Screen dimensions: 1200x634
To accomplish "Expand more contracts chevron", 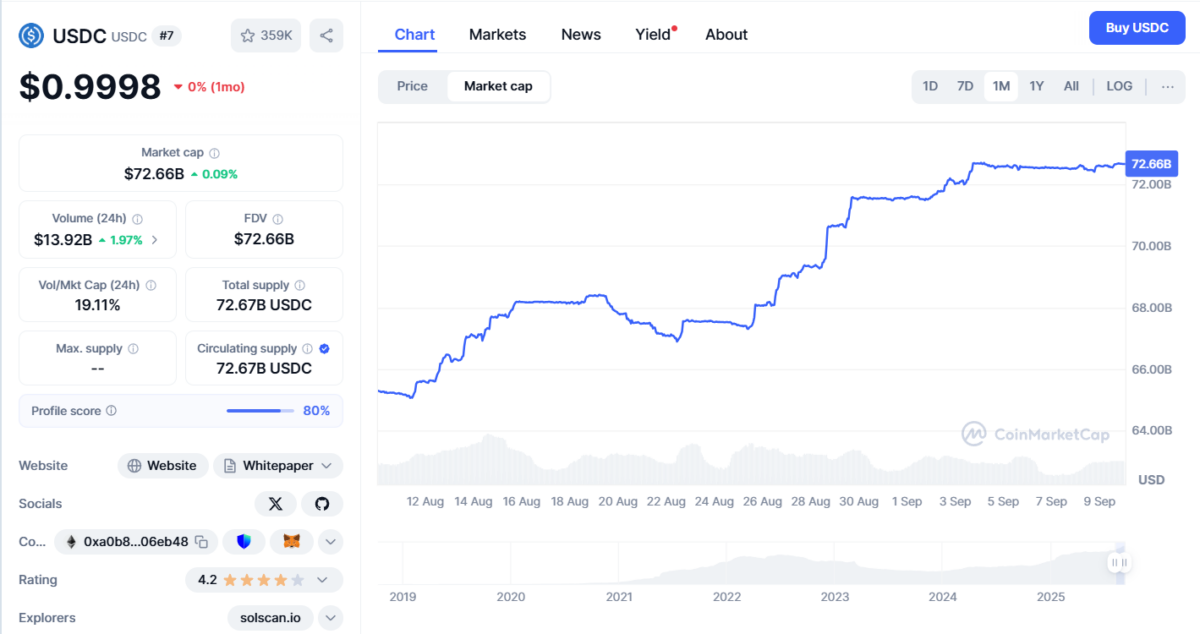I will (331, 542).
